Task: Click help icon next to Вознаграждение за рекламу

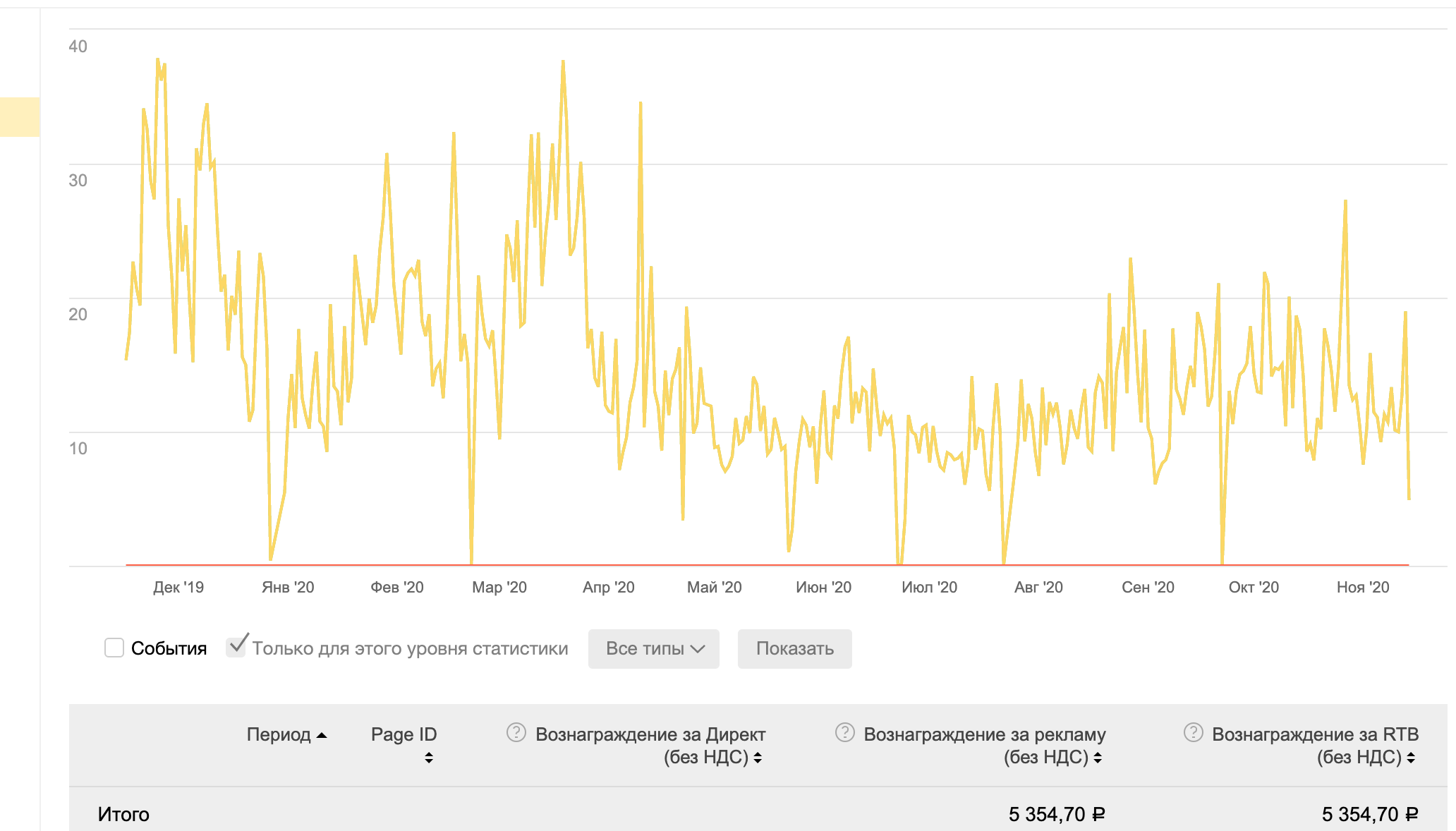Action: [x=844, y=733]
